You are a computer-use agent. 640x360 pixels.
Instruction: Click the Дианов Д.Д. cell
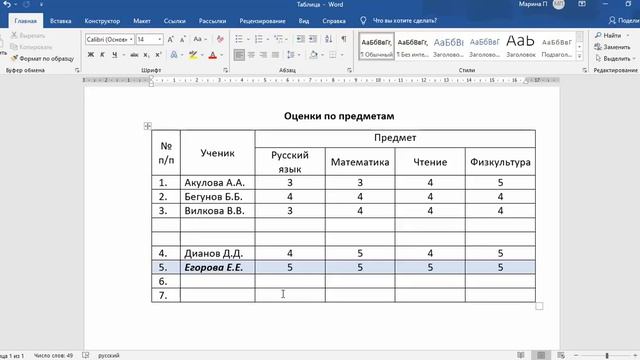coord(218,253)
